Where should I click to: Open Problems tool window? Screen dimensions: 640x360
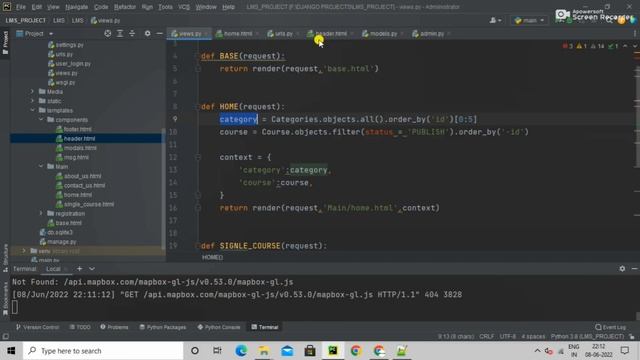pos(114,327)
